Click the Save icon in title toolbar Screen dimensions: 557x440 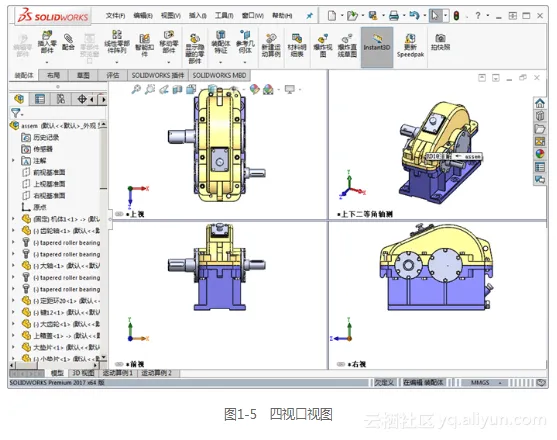click(373, 16)
